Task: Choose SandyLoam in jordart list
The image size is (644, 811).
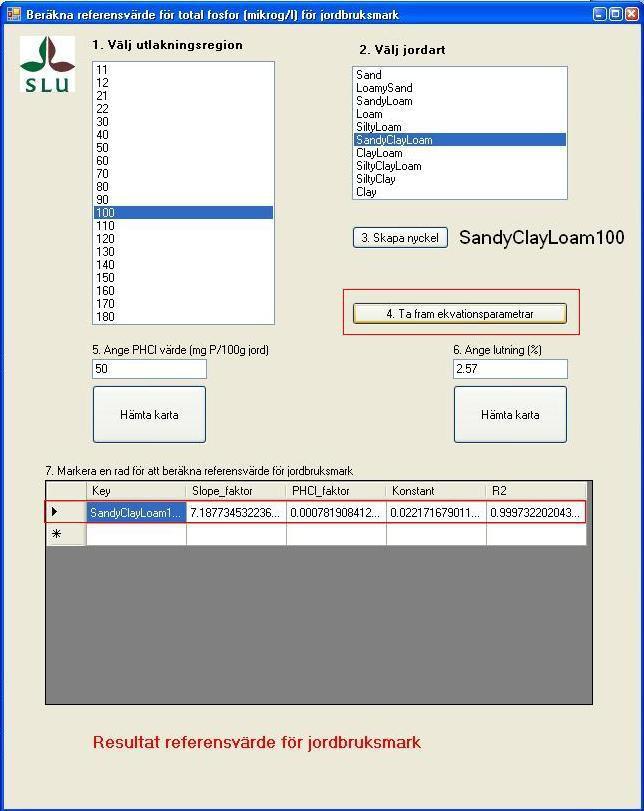Action: coord(460,101)
